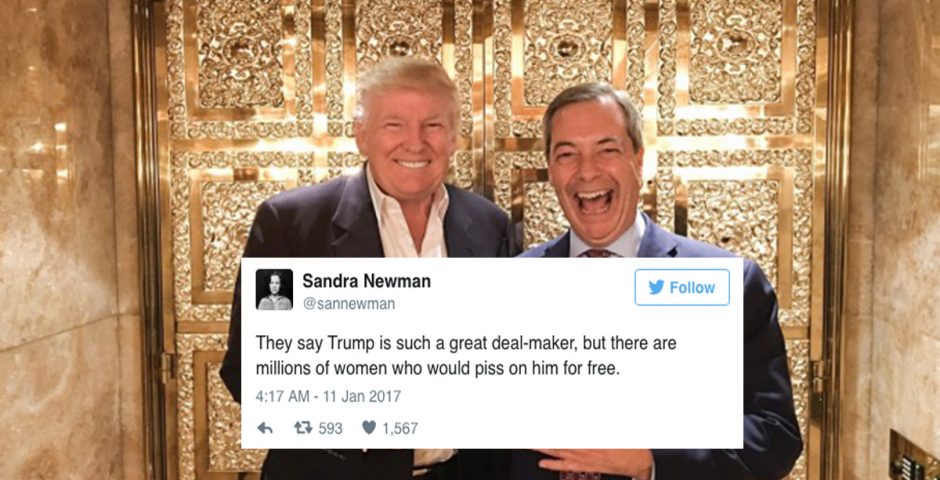This screenshot has width=940, height=480.
Task: View the 1,567 likes count
Action: (x=400, y=428)
